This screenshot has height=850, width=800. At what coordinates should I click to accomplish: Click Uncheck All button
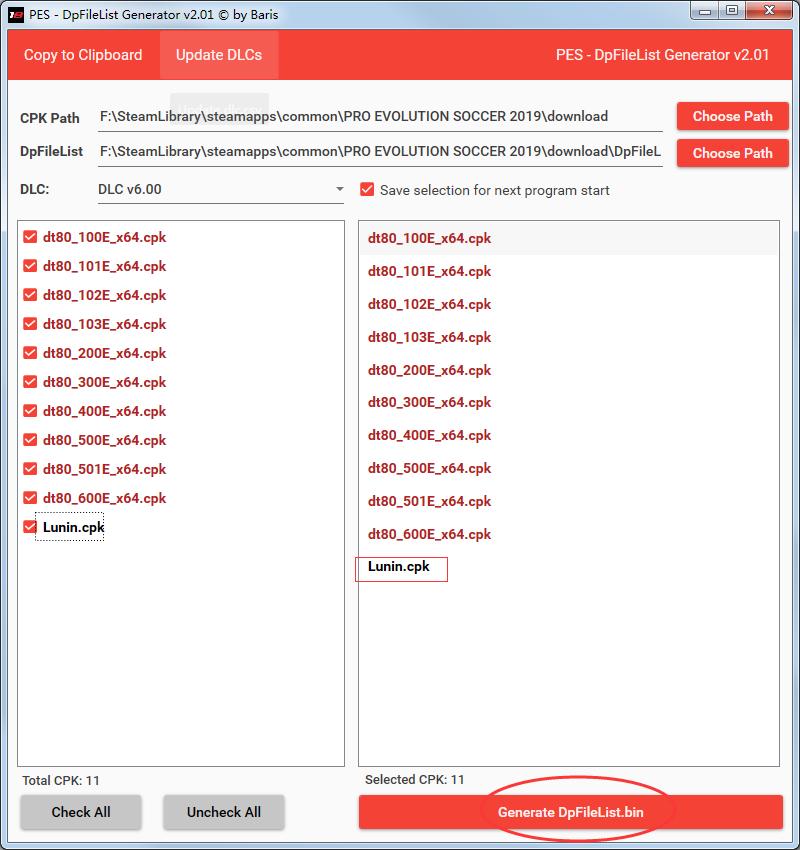tap(224, 812)
